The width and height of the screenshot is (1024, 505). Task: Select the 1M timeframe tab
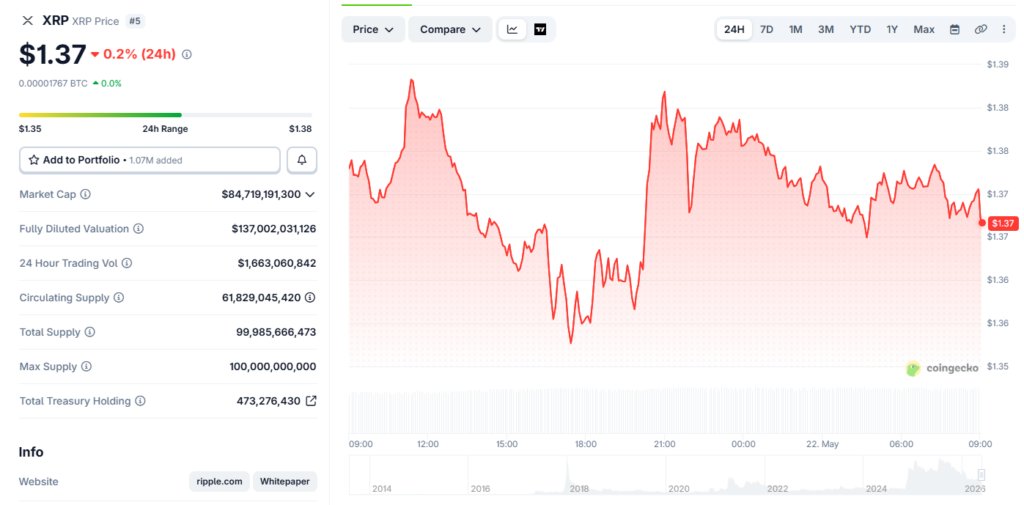[x=795, y=29]
